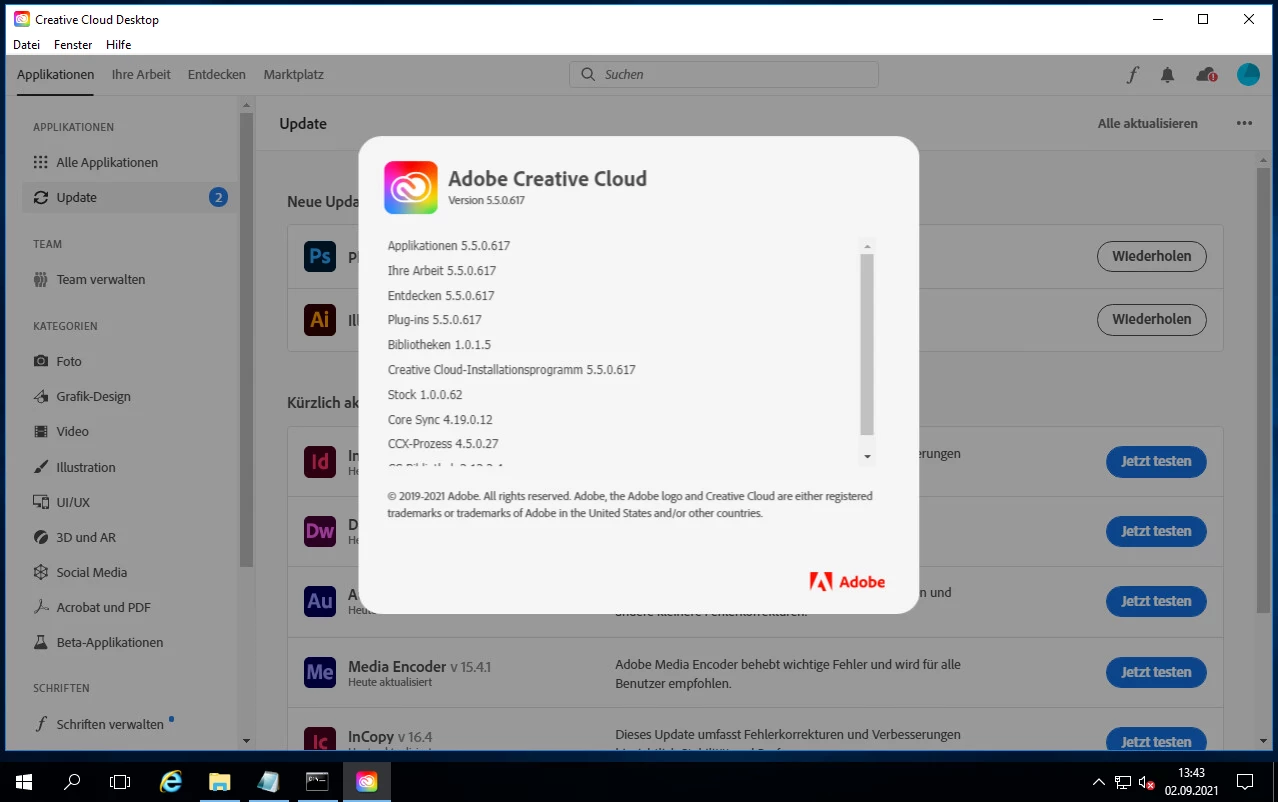Open the notifications bell
1278x802 pixels.
(x=1167, y=75)
